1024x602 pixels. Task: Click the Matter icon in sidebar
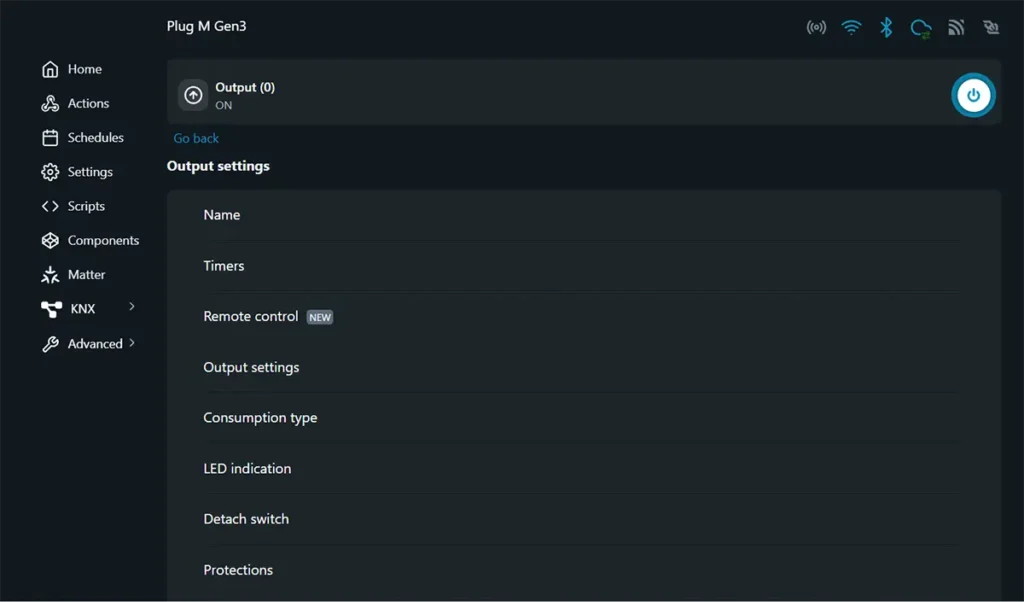[50, 275]
